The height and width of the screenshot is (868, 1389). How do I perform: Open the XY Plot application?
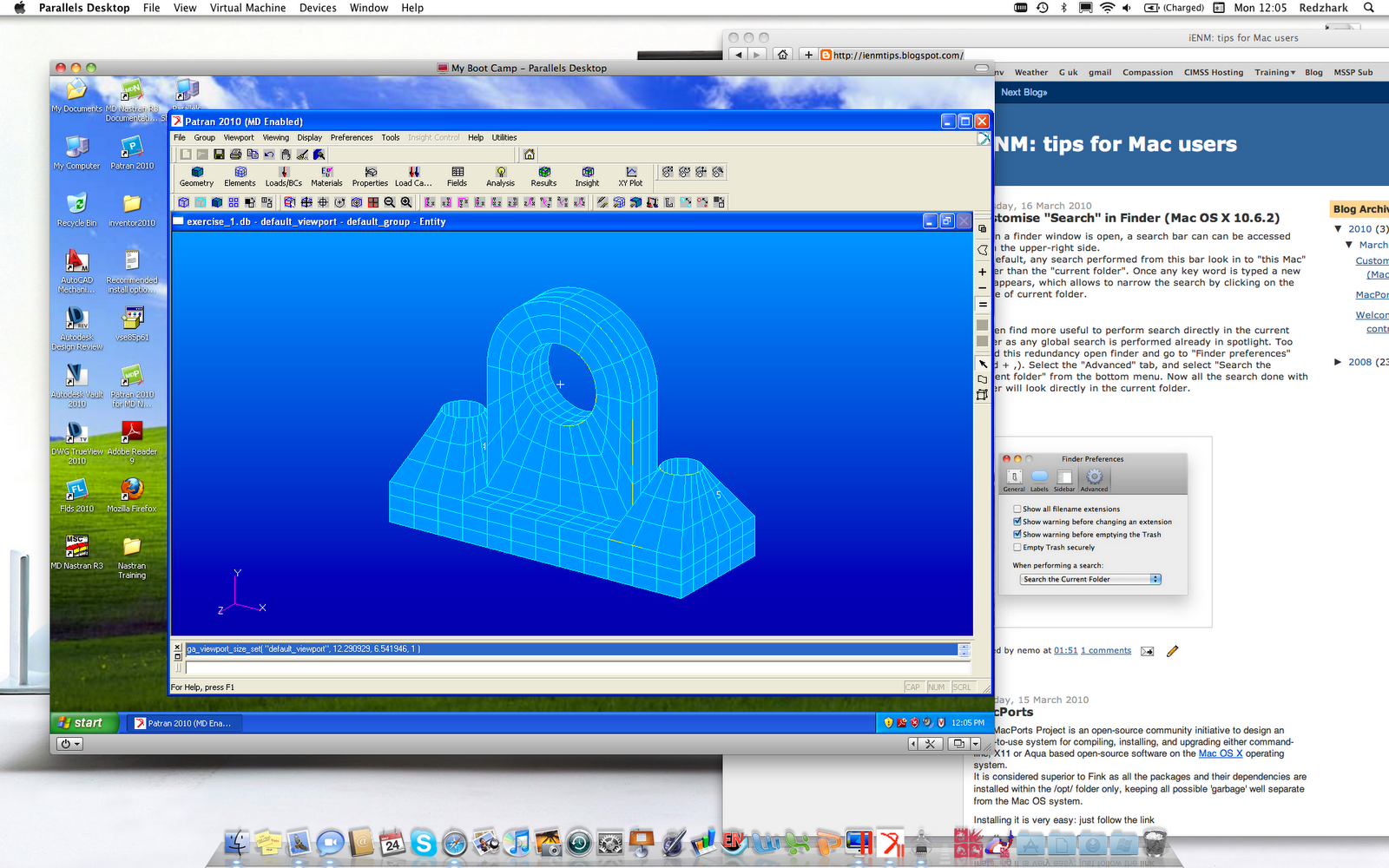[631, 176]
